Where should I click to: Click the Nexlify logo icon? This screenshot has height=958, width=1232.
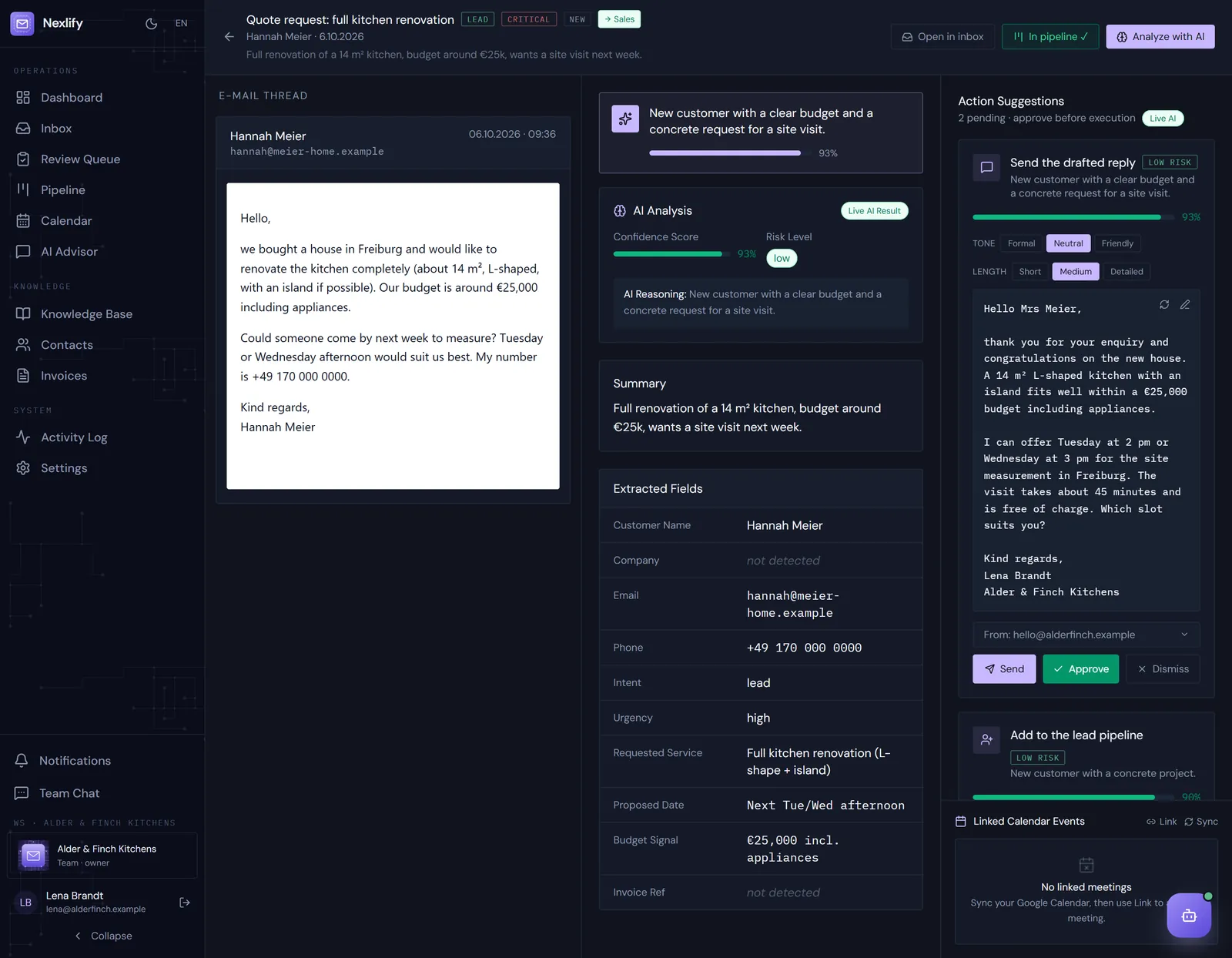point(22,23)
